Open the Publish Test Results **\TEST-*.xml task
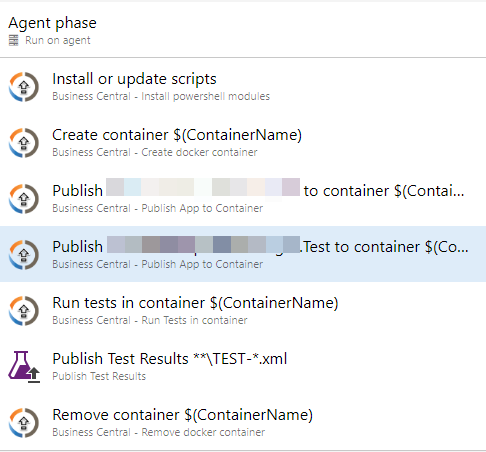The image size is (486, 452). pyautogui.click(x=243, y=366)
